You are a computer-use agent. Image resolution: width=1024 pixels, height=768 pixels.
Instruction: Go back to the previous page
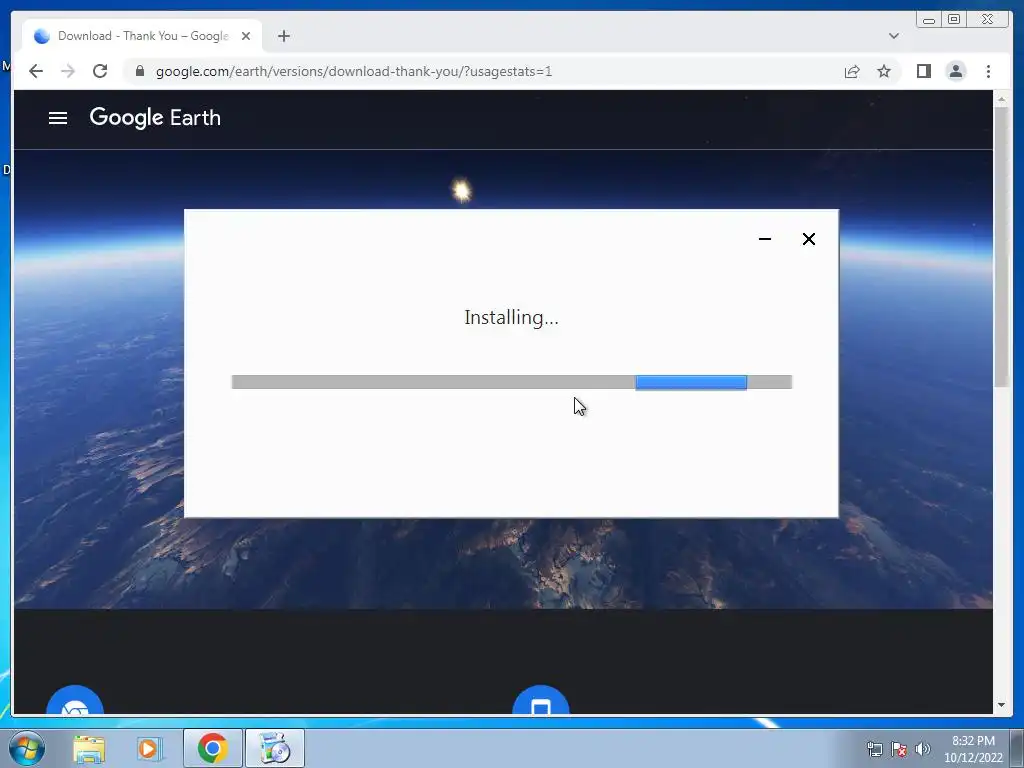[36, 71]
